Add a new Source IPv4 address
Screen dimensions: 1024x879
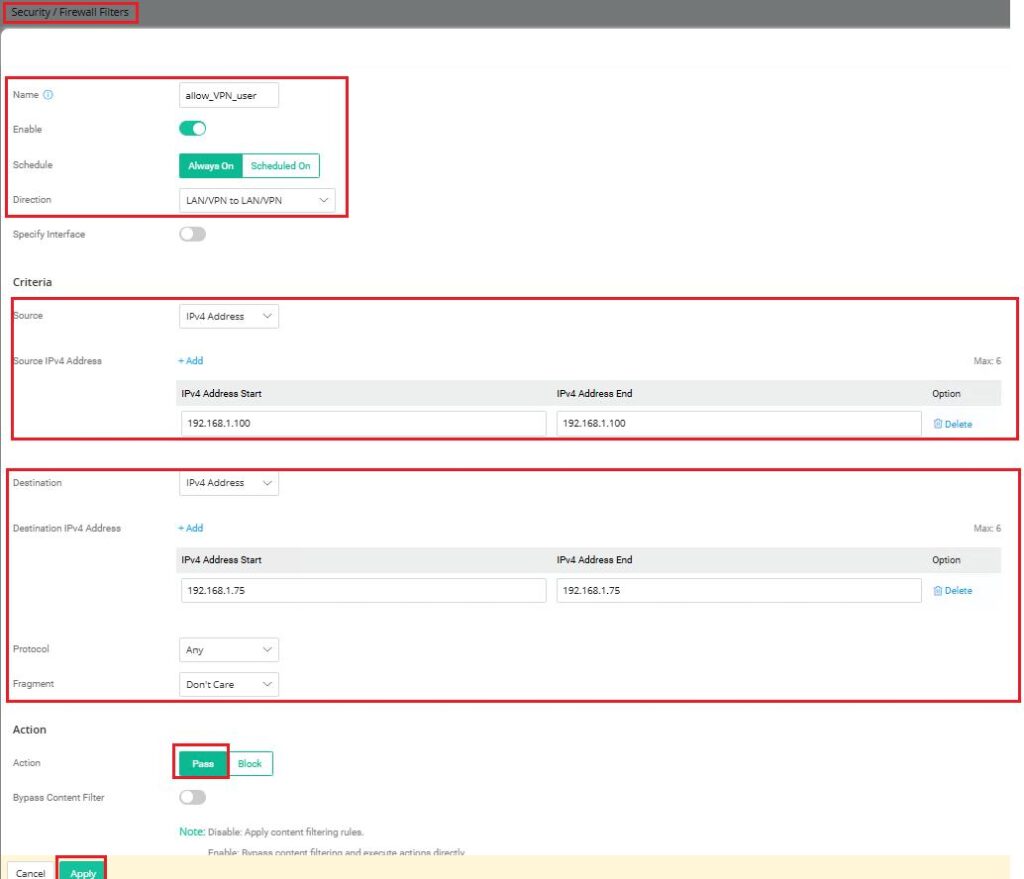point(190,361)
